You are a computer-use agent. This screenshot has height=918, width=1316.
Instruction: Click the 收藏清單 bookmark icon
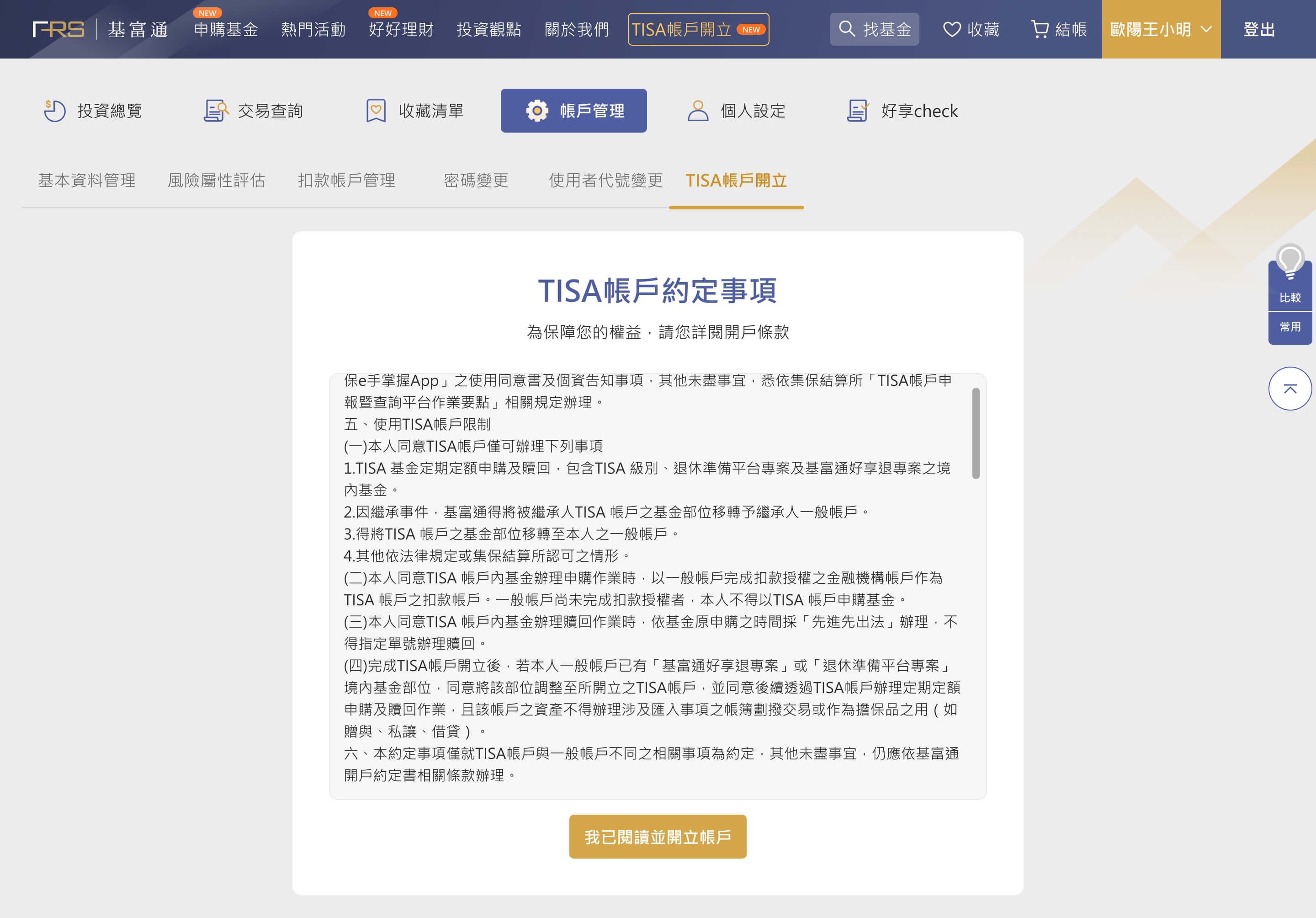pyautogui.click(x=376, y=111)
